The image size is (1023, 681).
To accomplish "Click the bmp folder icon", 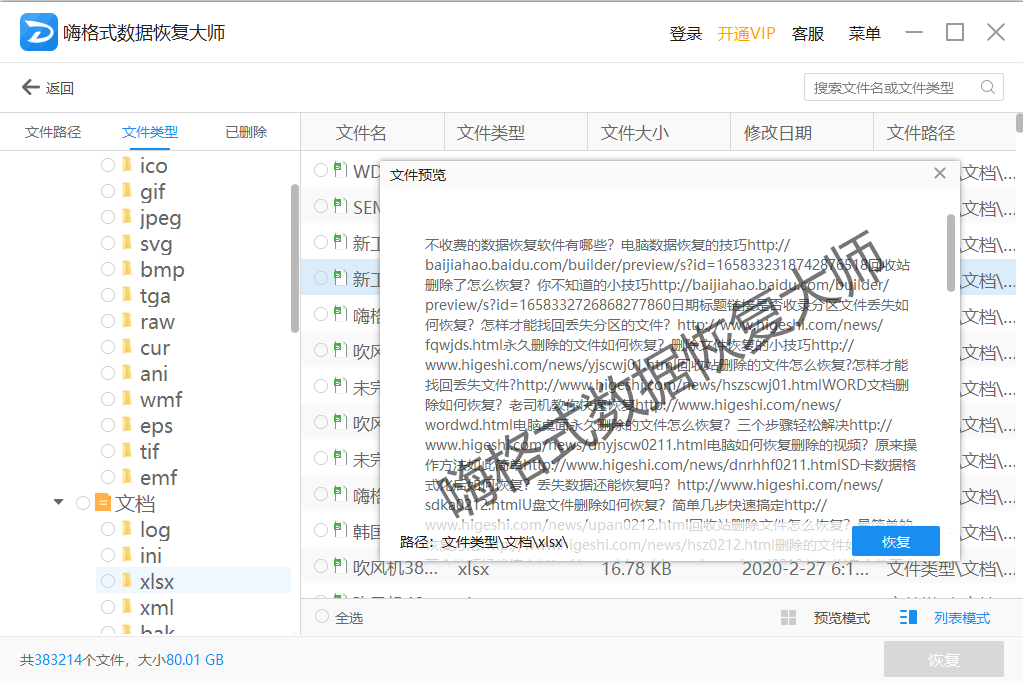I will (x=127, y=268).
